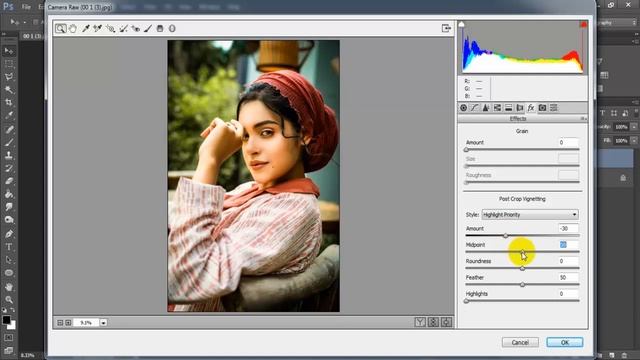Select Photoshop Move tool
Image resolution: width=640 pixels, height=360 pixels.
tap(9, 51)
